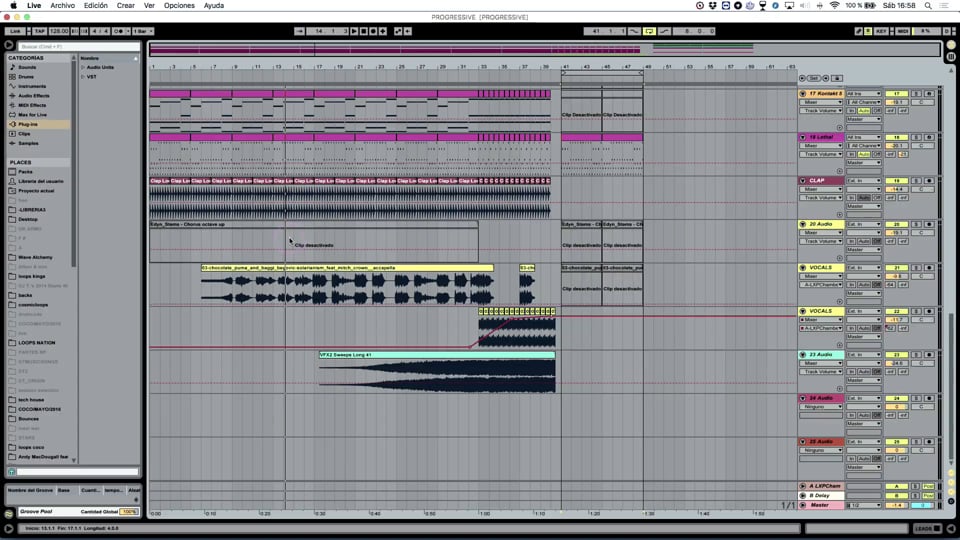This screenshot has width=960, height=540.
Task: Click the overdub plus button in transport
Action: [x=383, y=31]
